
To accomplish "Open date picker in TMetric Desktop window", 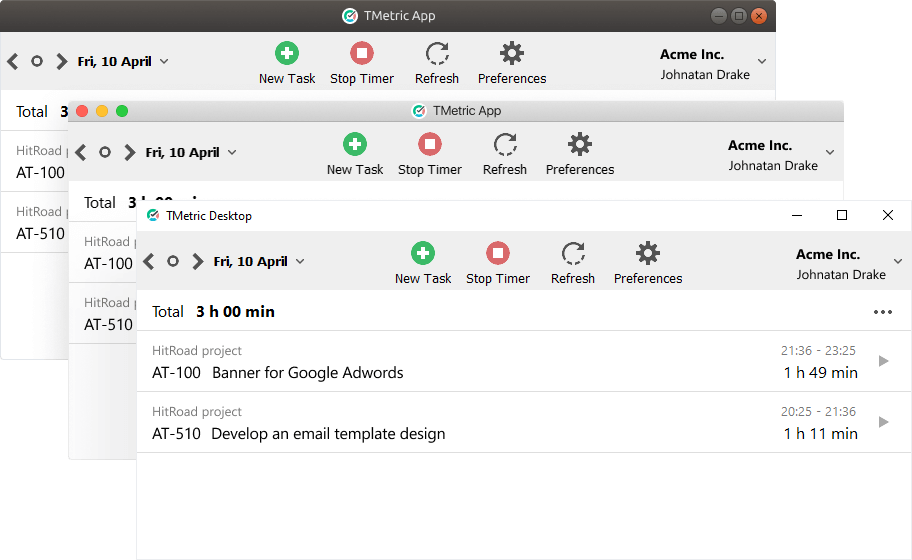I will (x=259, y=262).
